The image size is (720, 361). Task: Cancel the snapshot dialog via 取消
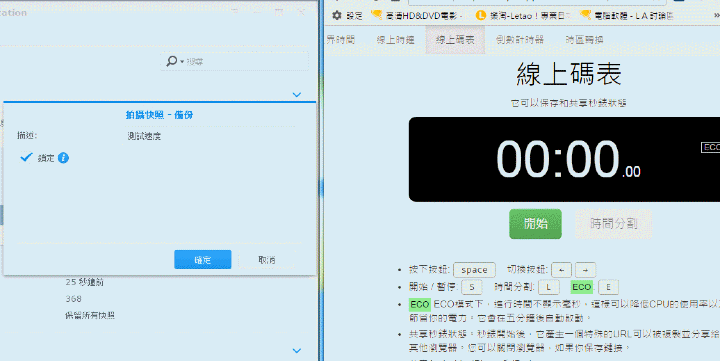tap(266, 259)
